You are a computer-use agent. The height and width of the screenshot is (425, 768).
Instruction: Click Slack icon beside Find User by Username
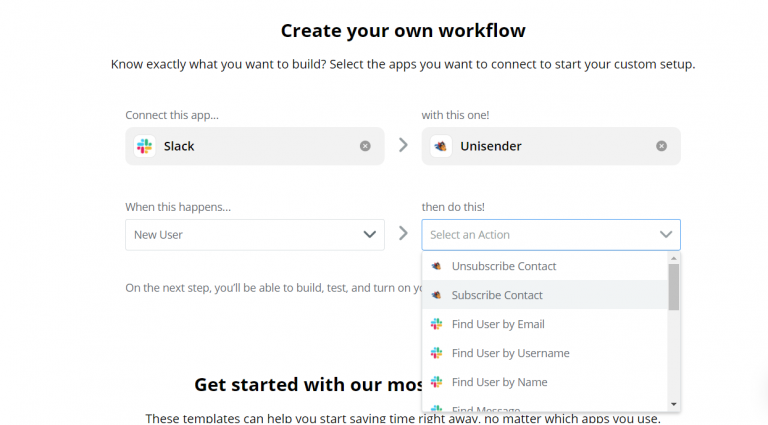[x=436, y=353]
